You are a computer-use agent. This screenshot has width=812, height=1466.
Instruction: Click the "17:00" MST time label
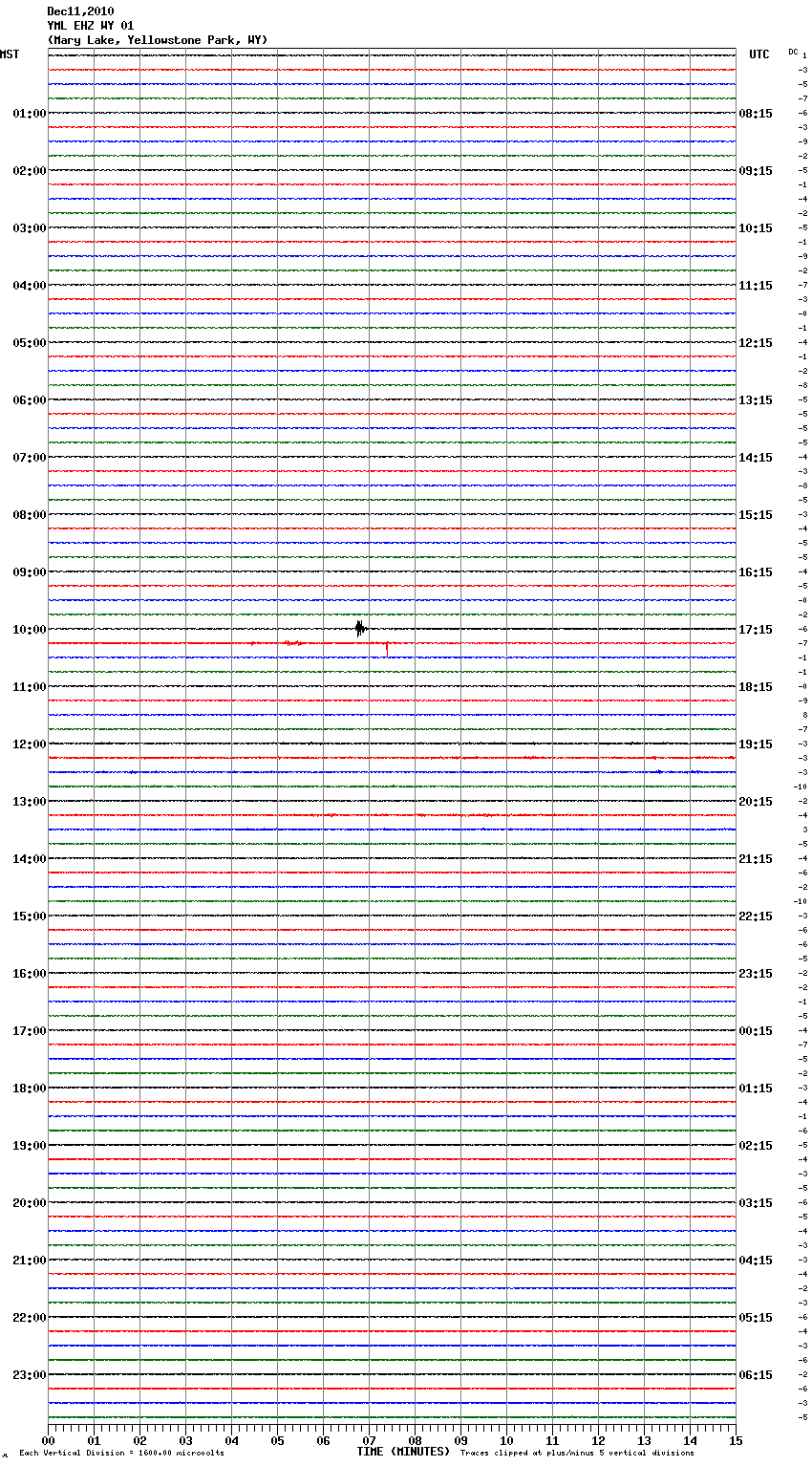(29, 1031)
